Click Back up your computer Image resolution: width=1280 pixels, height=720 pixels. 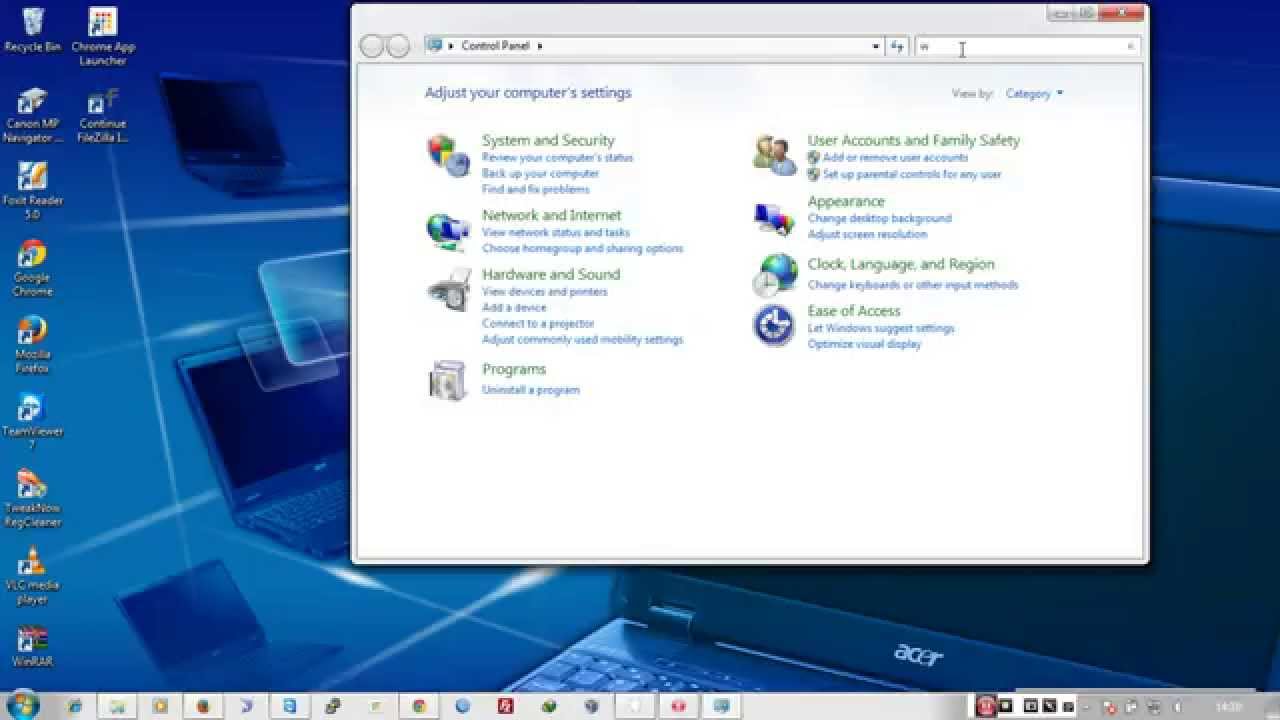tap(540, 174)
